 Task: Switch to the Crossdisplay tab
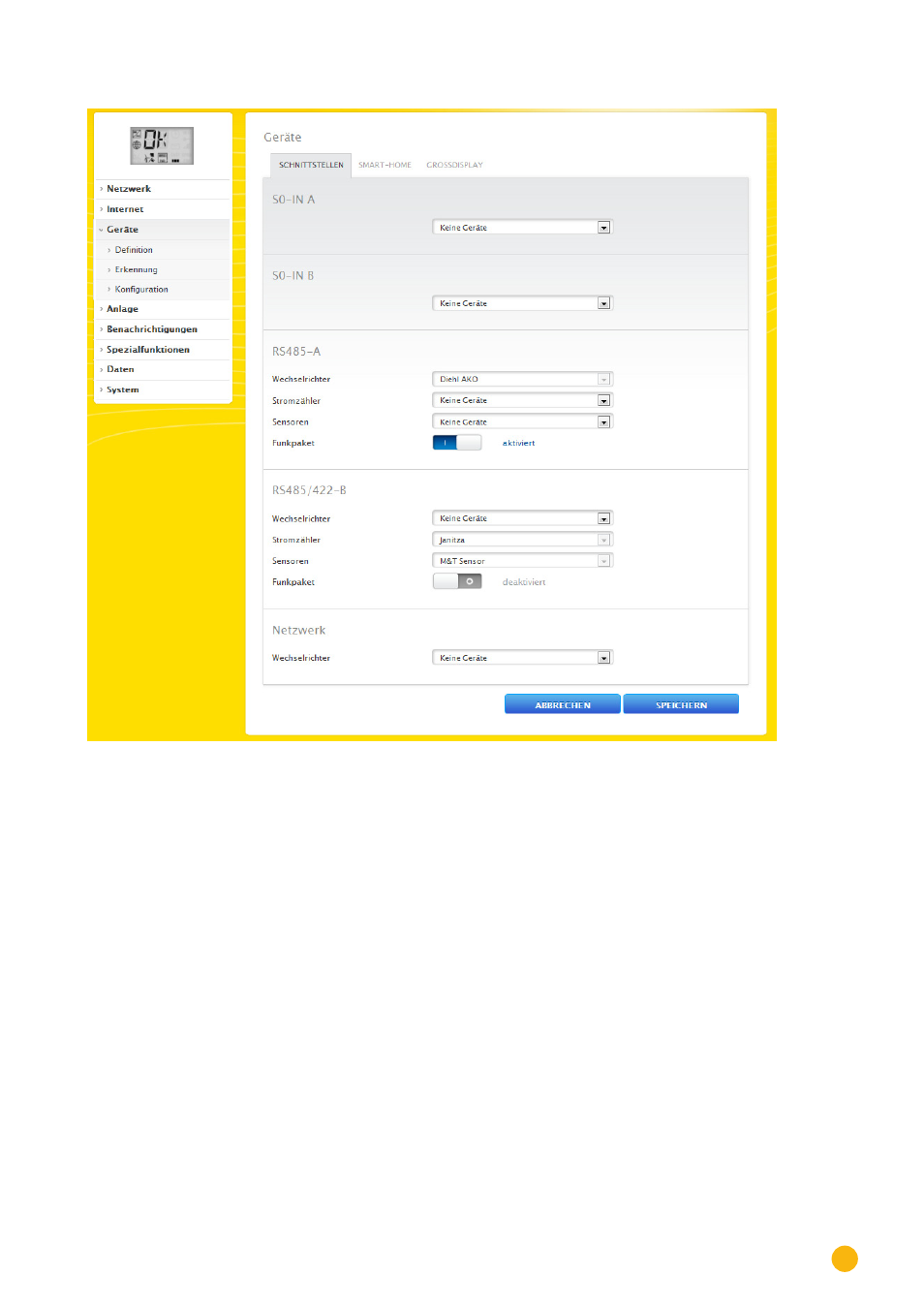454,165
